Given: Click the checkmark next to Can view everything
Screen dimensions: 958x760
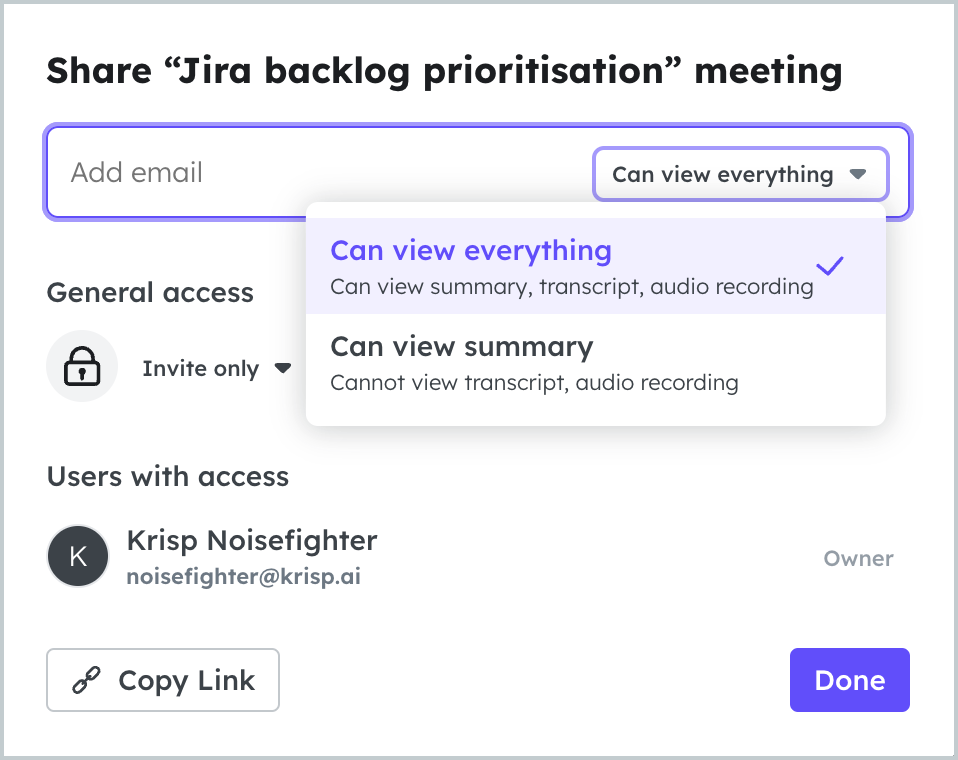Looking at the screenshot, I should [830, 266].
